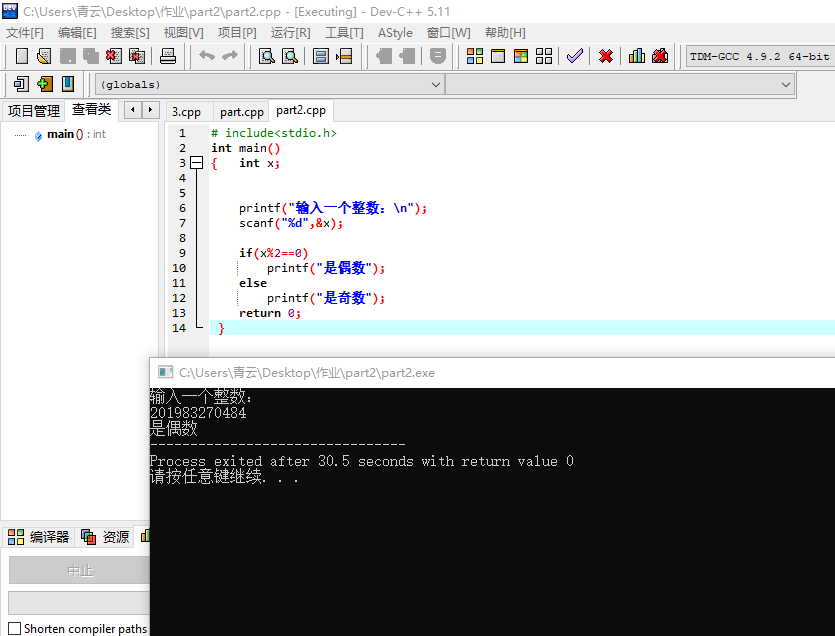The image size is (835, 636).
Task: Open the TDM-GCC 4.9.2 compiler selector
Action: 760,57
